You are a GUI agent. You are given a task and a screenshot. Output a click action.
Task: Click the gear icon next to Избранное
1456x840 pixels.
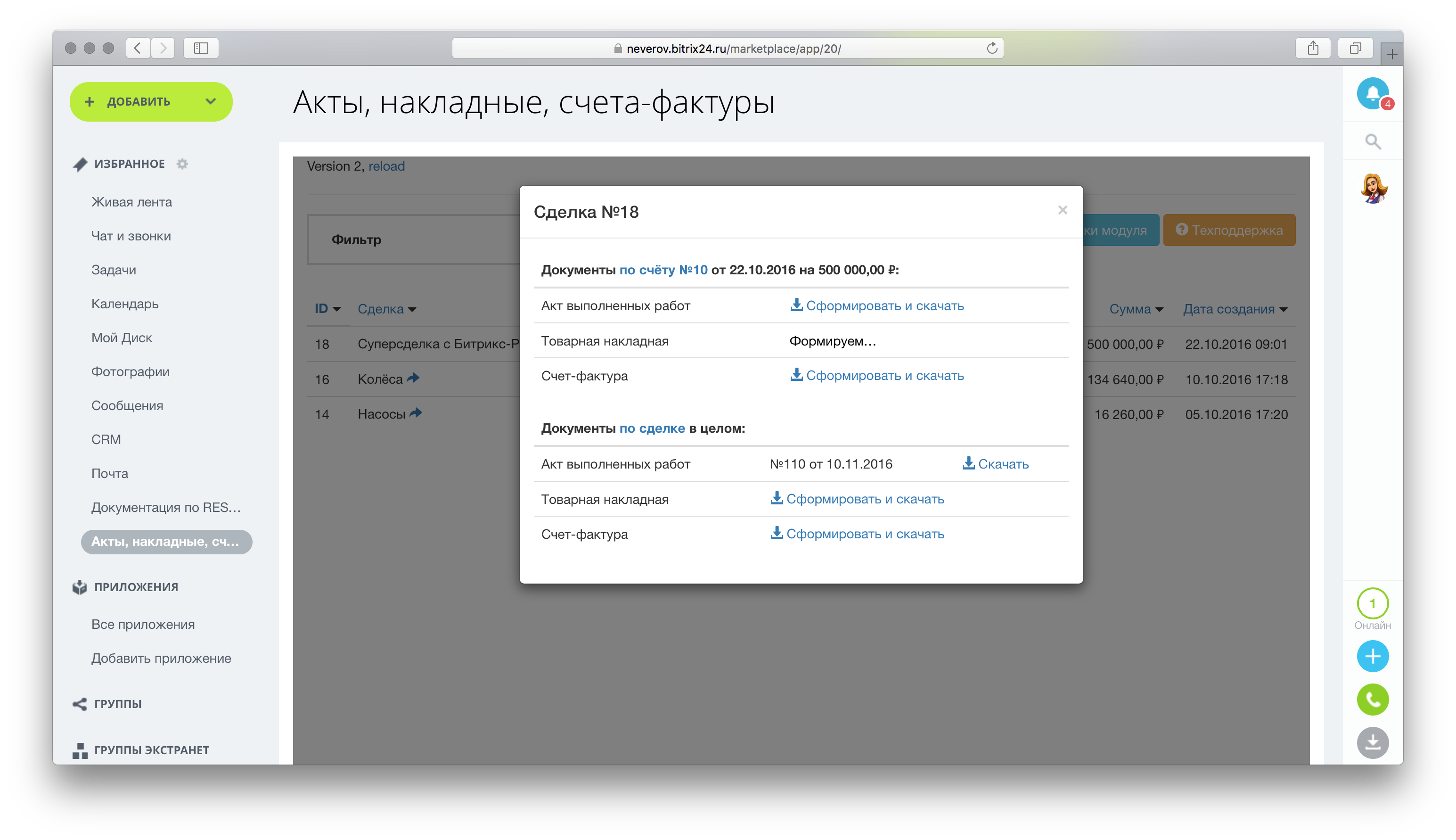click(x=182, y=164)
